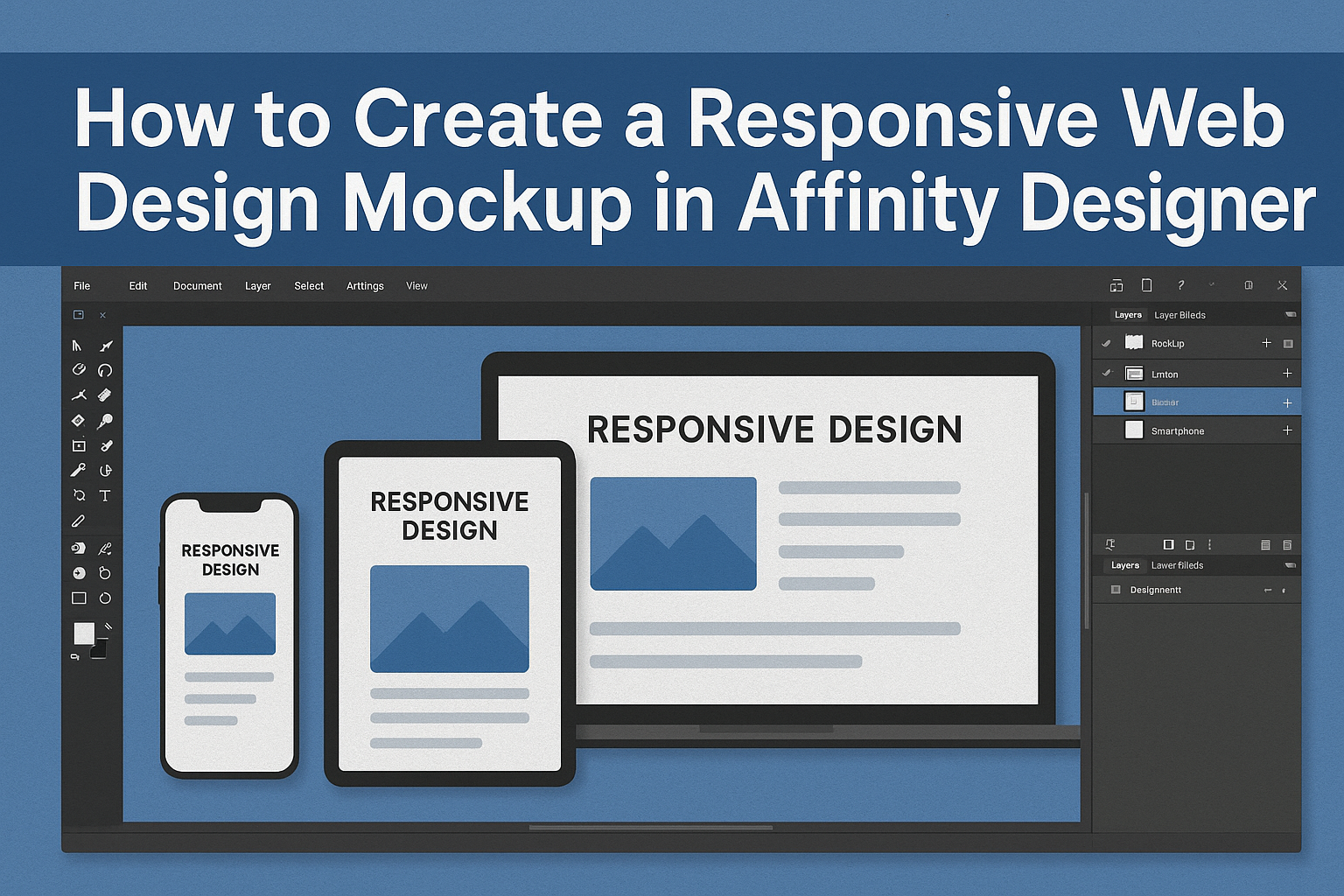The image size is (1344, 896).
Task: Open upper Layers panel options menu
Action: coord(1290,314)
